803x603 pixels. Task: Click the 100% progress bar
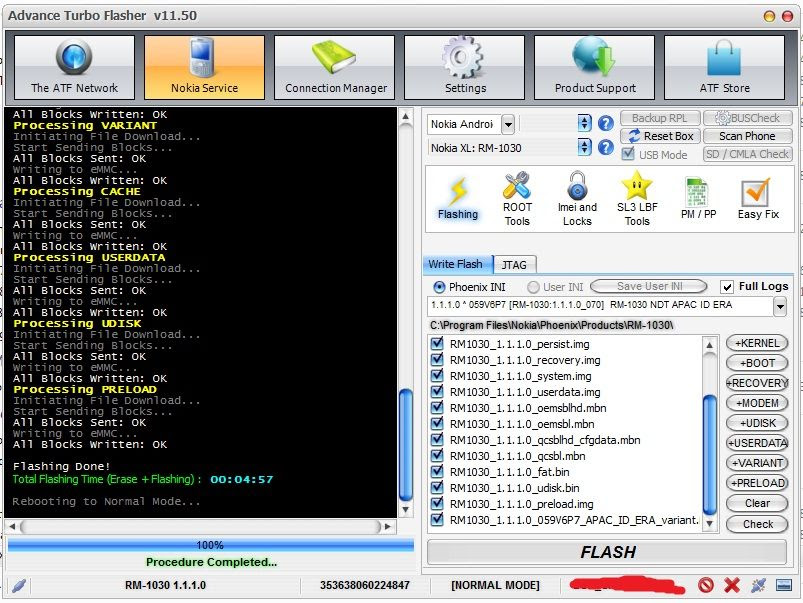pos(210,545)
